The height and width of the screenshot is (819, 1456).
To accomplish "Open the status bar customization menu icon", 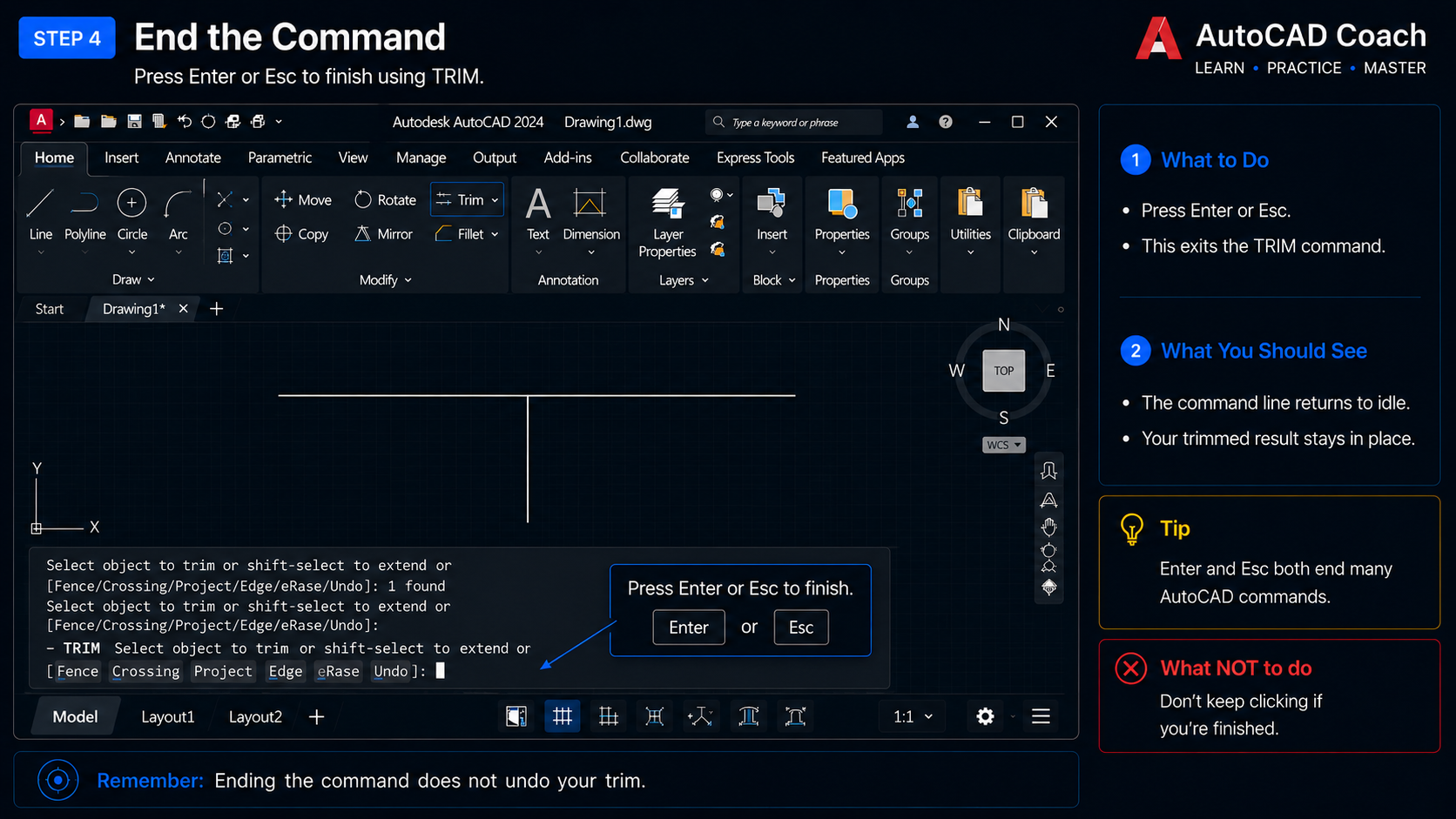I will [1041, 716].
